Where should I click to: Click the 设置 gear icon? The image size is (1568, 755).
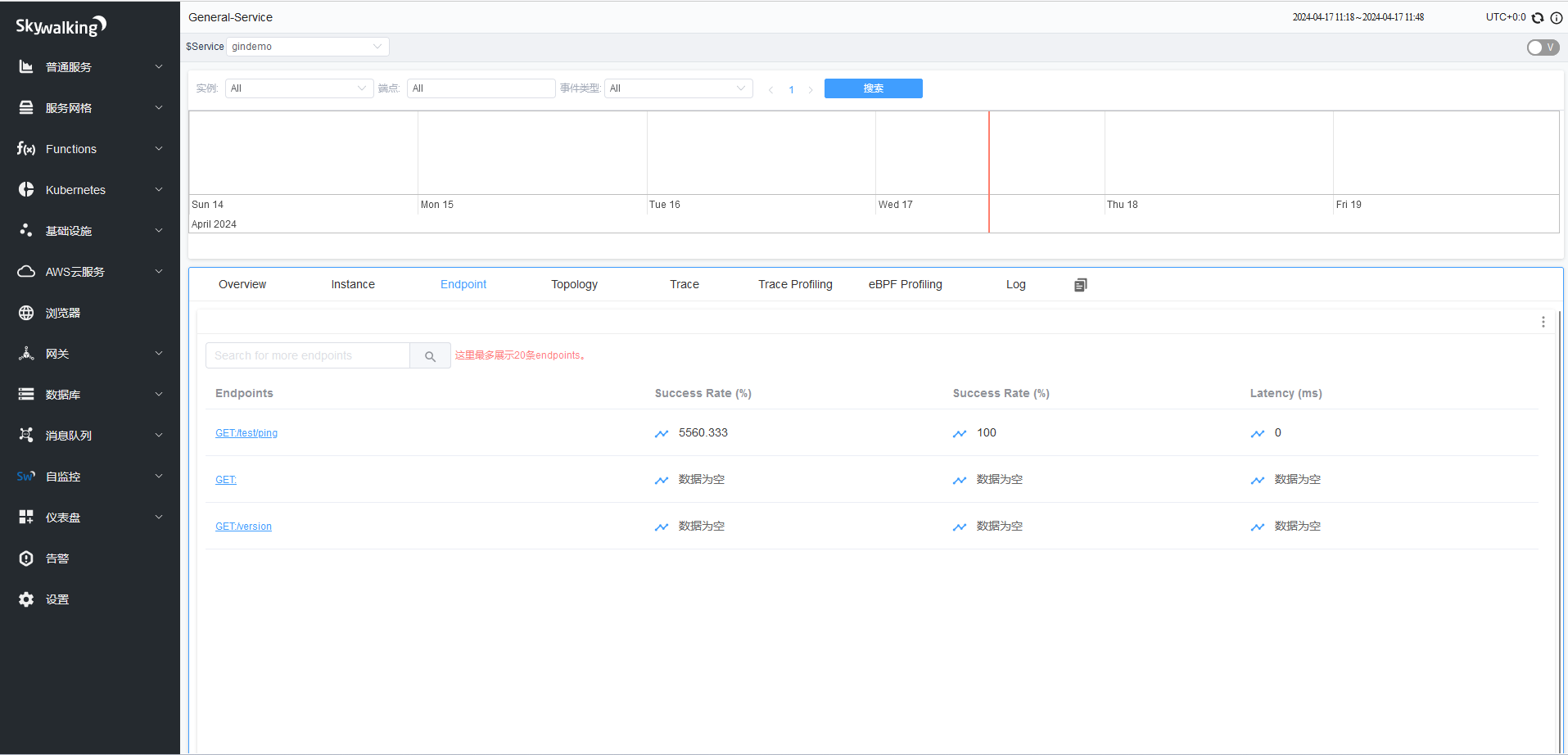tap(26, 599)
